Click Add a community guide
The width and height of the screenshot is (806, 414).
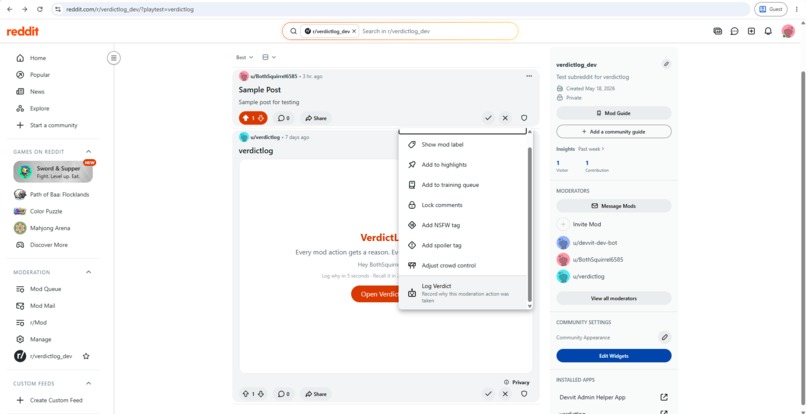pyautogui.click(x=614, y=132)
